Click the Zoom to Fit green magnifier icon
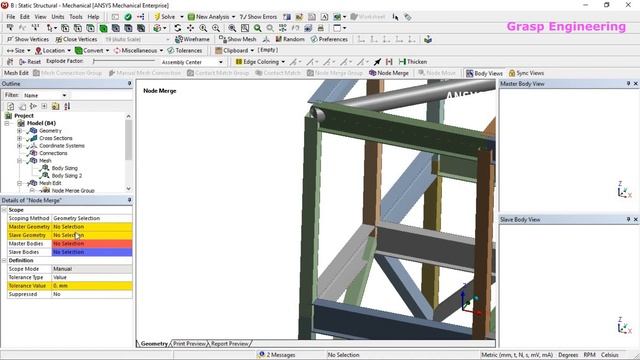The width and height of the screenshot is (640, 360). pyautogui.click(x=258, y=28)
